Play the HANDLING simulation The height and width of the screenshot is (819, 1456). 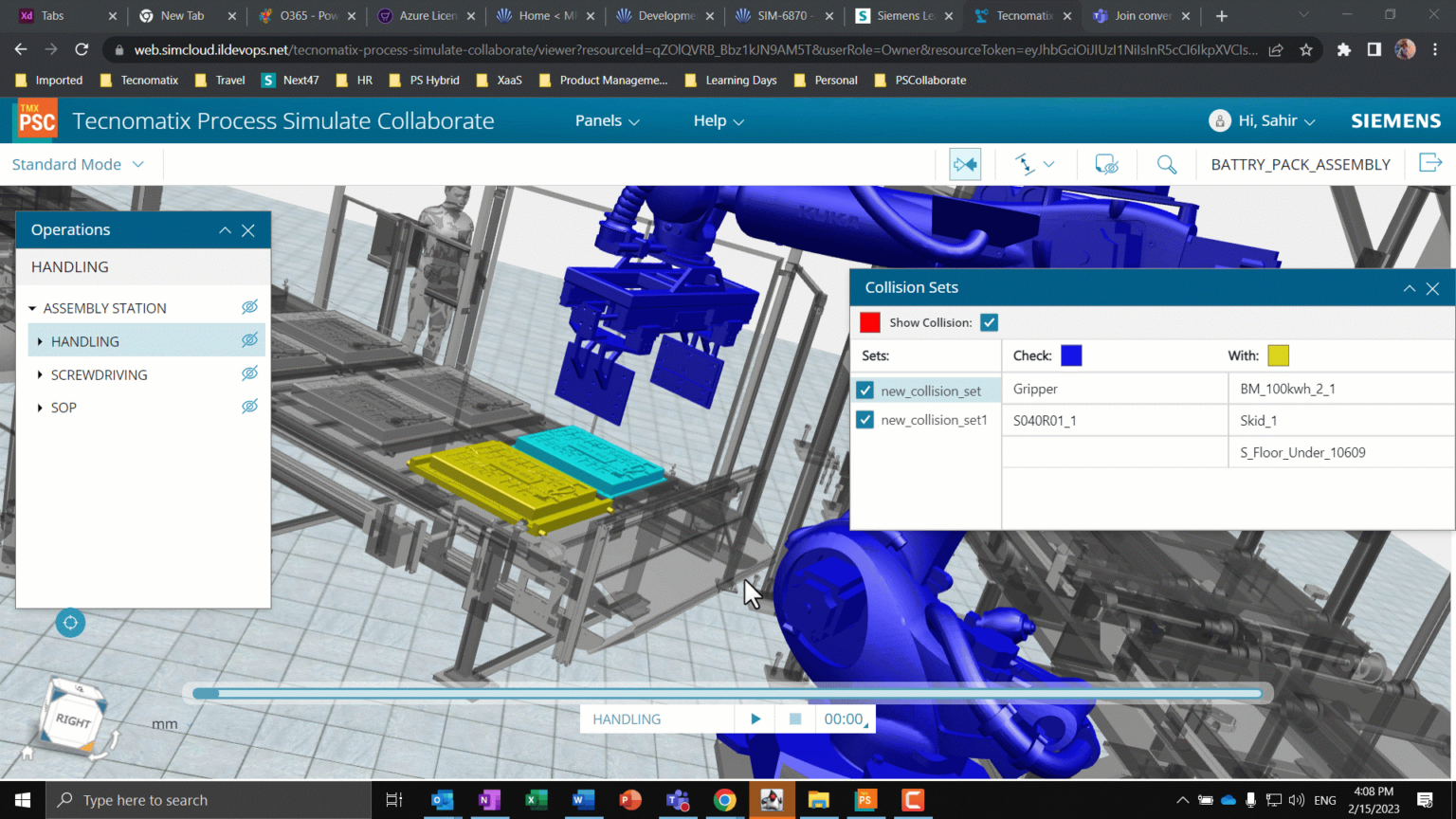[755, 719]
